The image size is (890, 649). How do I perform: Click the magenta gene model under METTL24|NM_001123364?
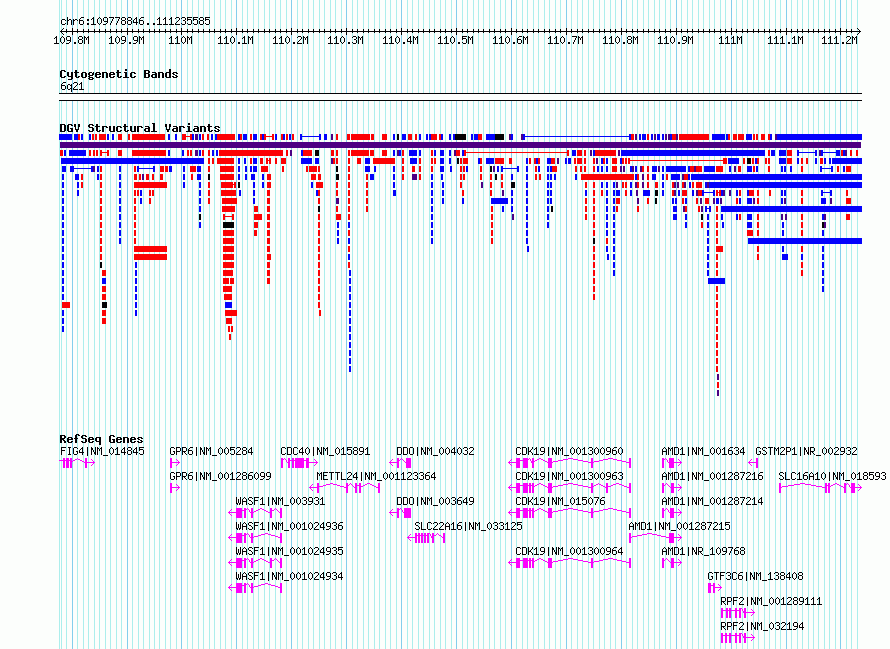(x=345, y=488)
